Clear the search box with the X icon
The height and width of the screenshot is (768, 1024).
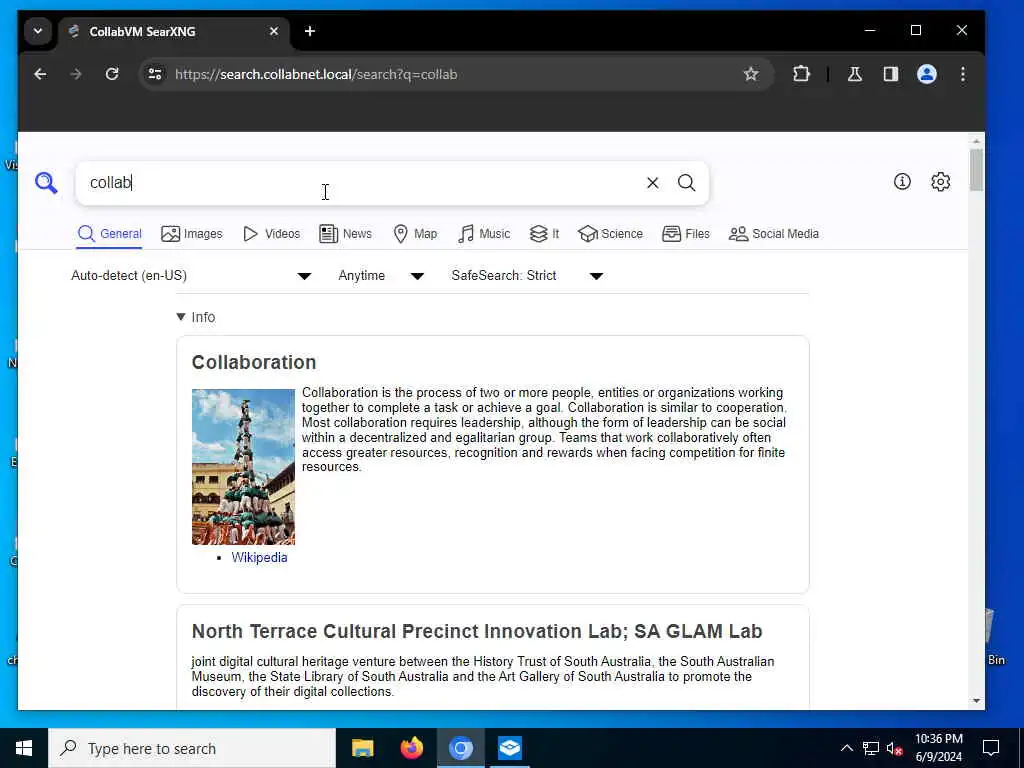coord(652,183)
